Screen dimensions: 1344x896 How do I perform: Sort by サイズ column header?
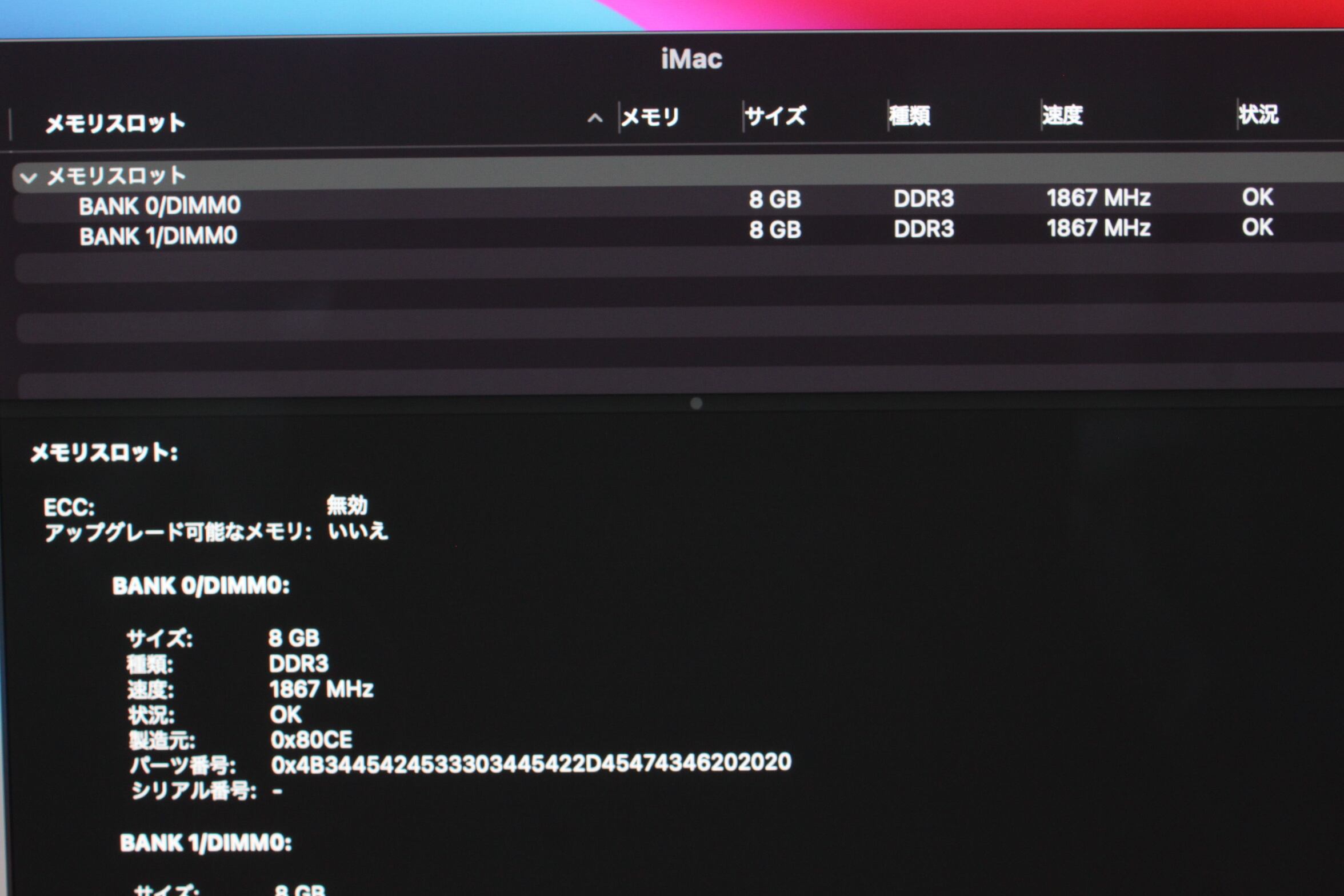coord(775,116)
